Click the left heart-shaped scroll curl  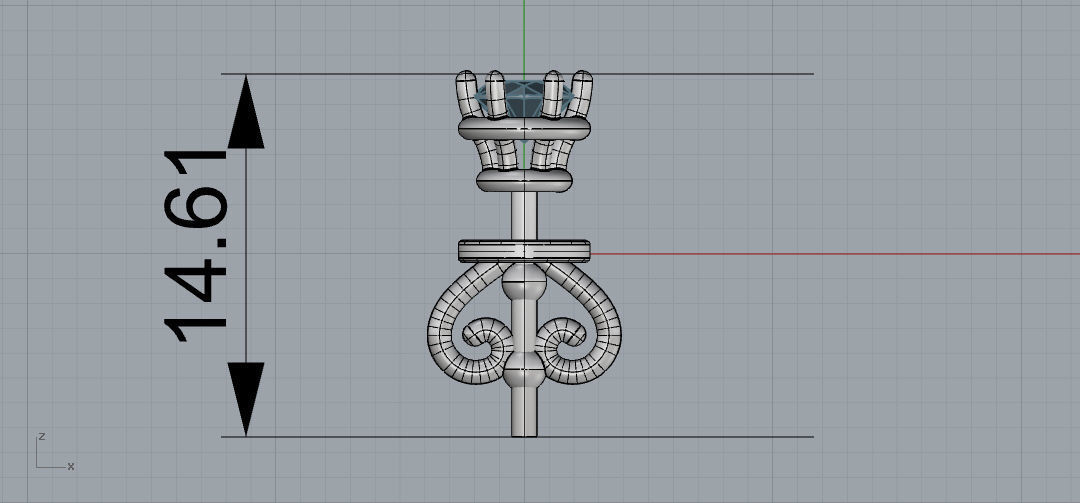click(470, 324)
